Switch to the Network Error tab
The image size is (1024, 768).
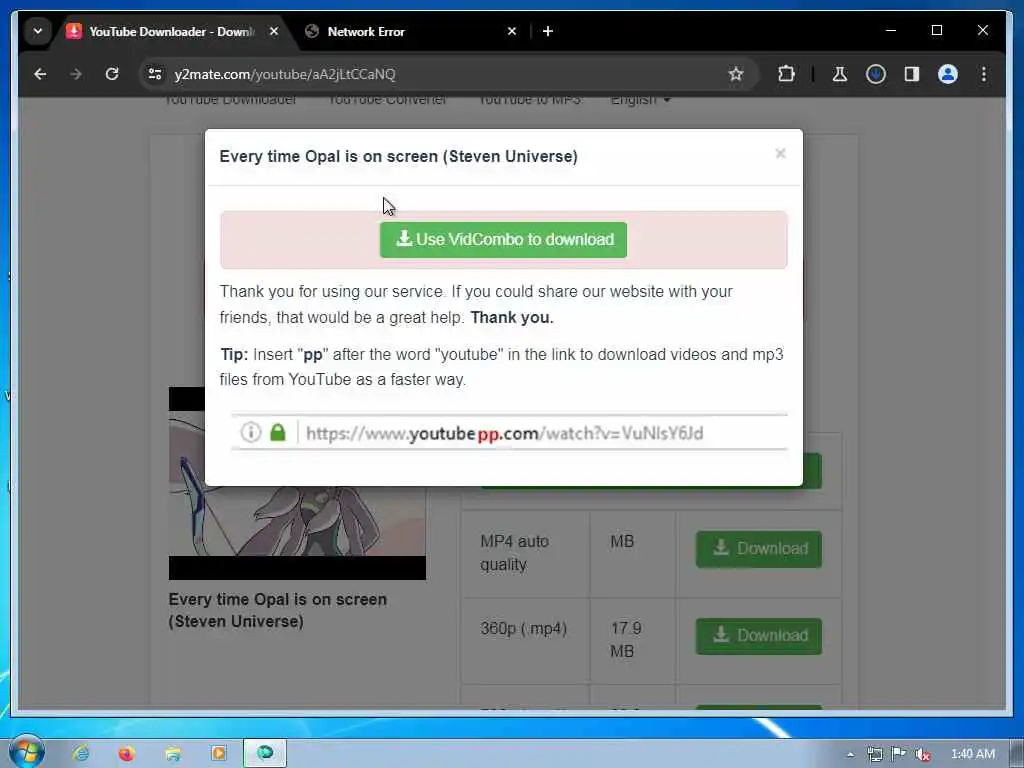pyautogui.click(x=411, y=31)
